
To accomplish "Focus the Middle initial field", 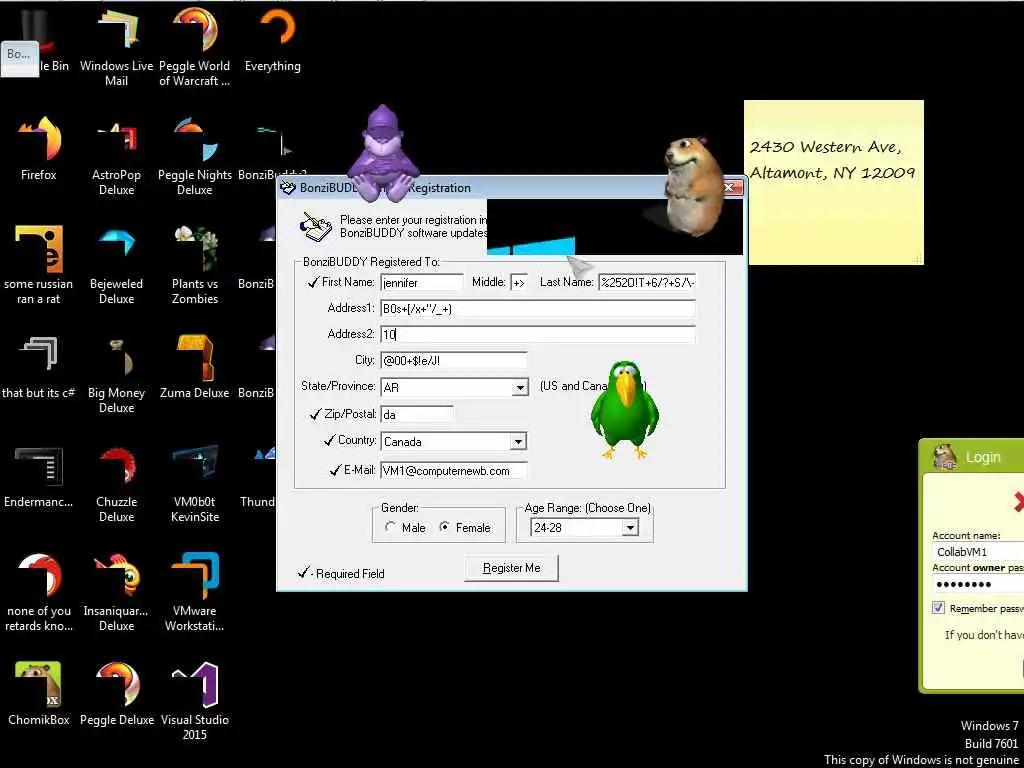I will 518,283.
